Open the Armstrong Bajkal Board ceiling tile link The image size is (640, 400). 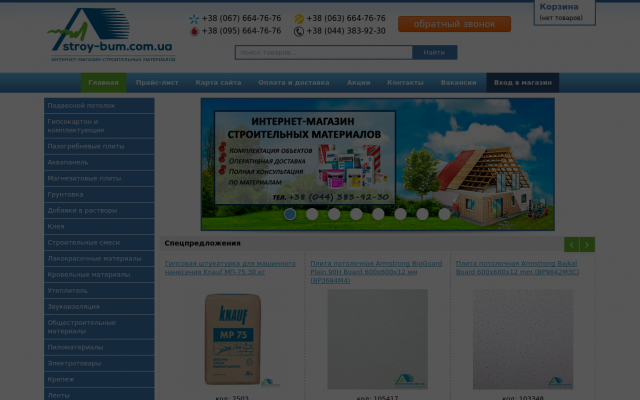(x=518, y=268)
